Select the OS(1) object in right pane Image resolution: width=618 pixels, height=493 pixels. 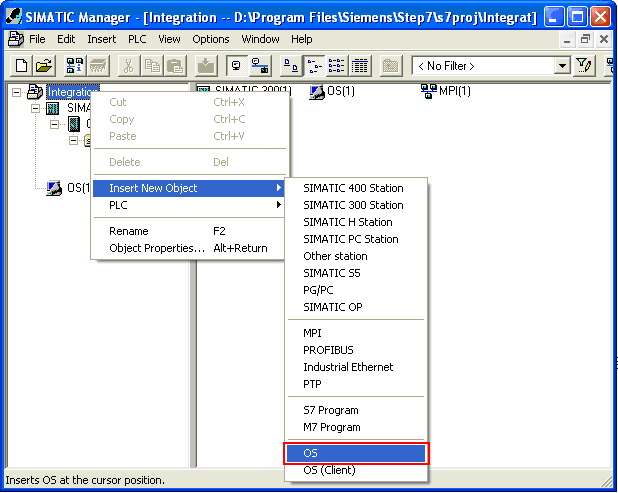pyautogui.click(x=331, y=91)
